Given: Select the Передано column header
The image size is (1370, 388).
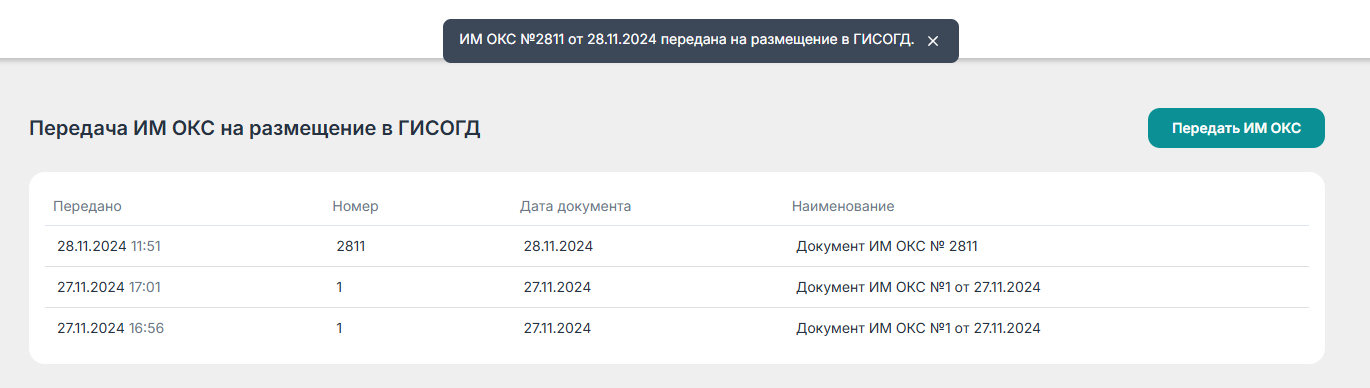Looking at the screenshot, I should (88, 206).
